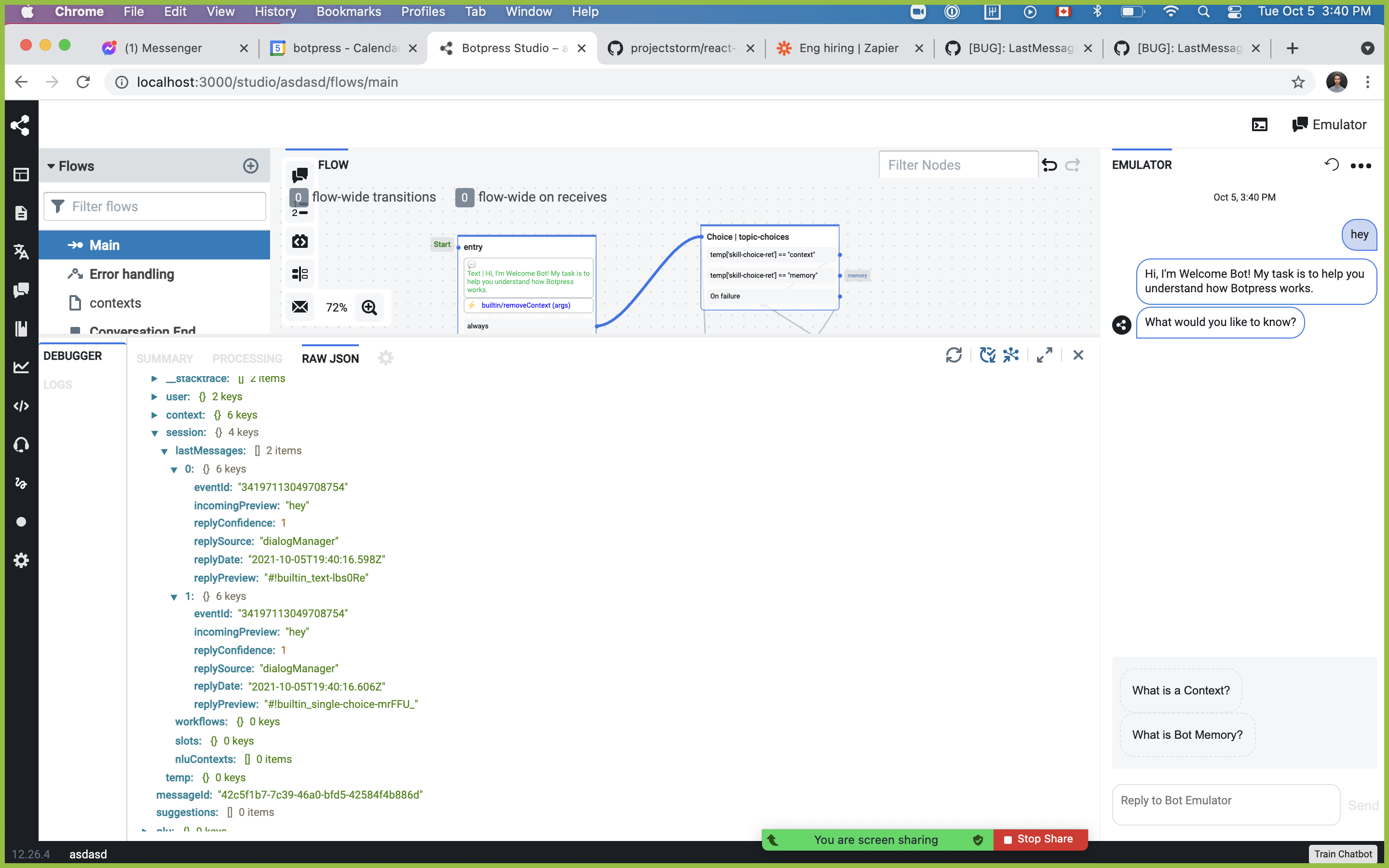Open the Bookmarks menu in the menu bar
Image resolution: width=1389 pixels, height=868 pixels.
coord(348,12)
